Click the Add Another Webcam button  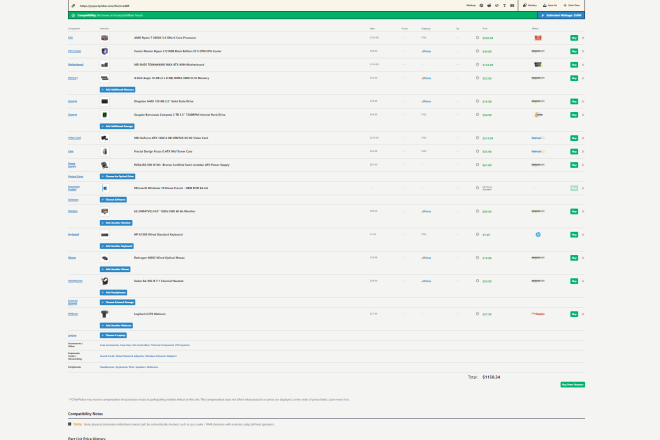tap(116, 325)
